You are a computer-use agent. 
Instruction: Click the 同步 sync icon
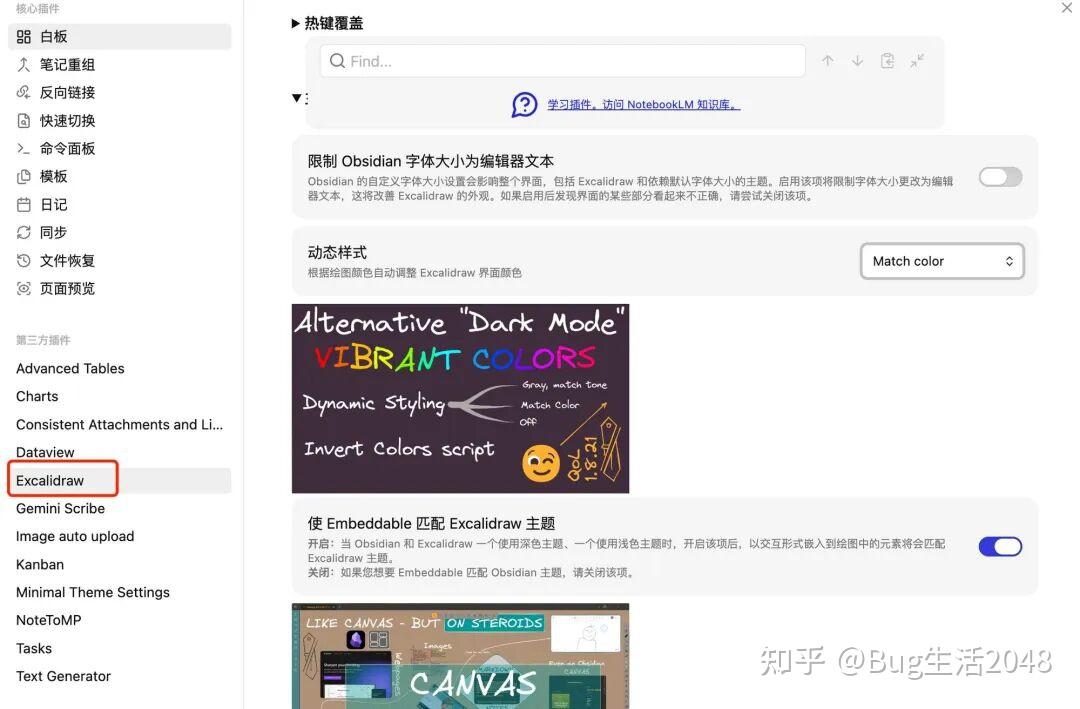tap(23, 233)
